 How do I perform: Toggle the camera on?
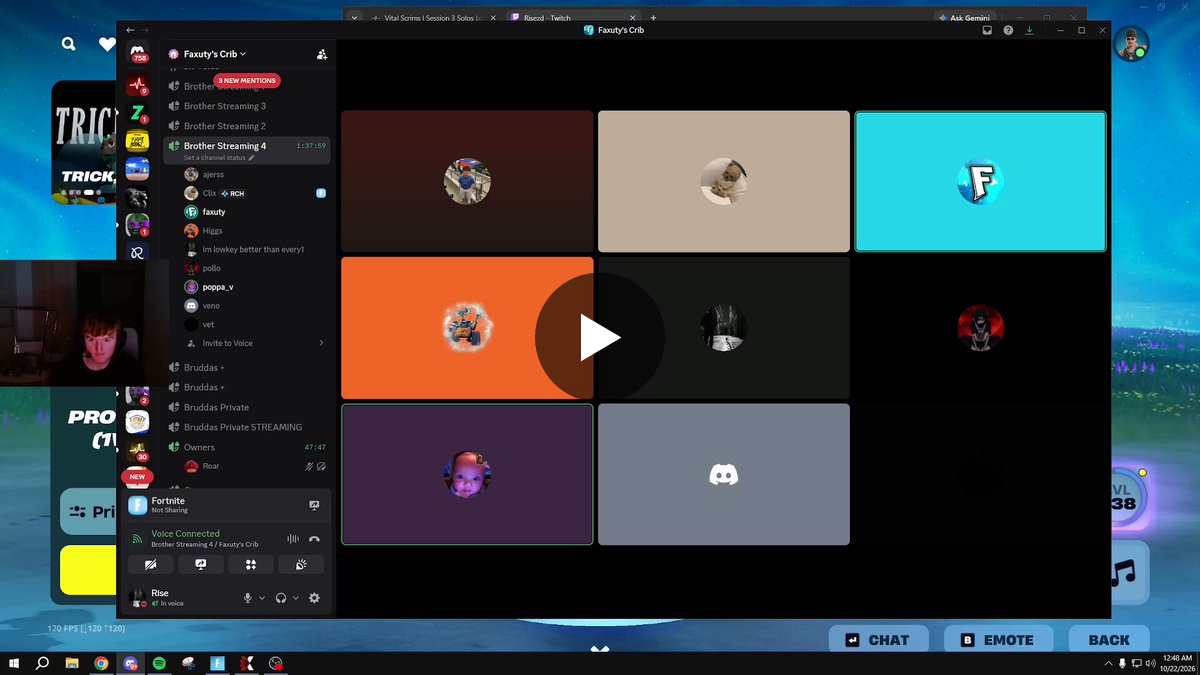151,564
